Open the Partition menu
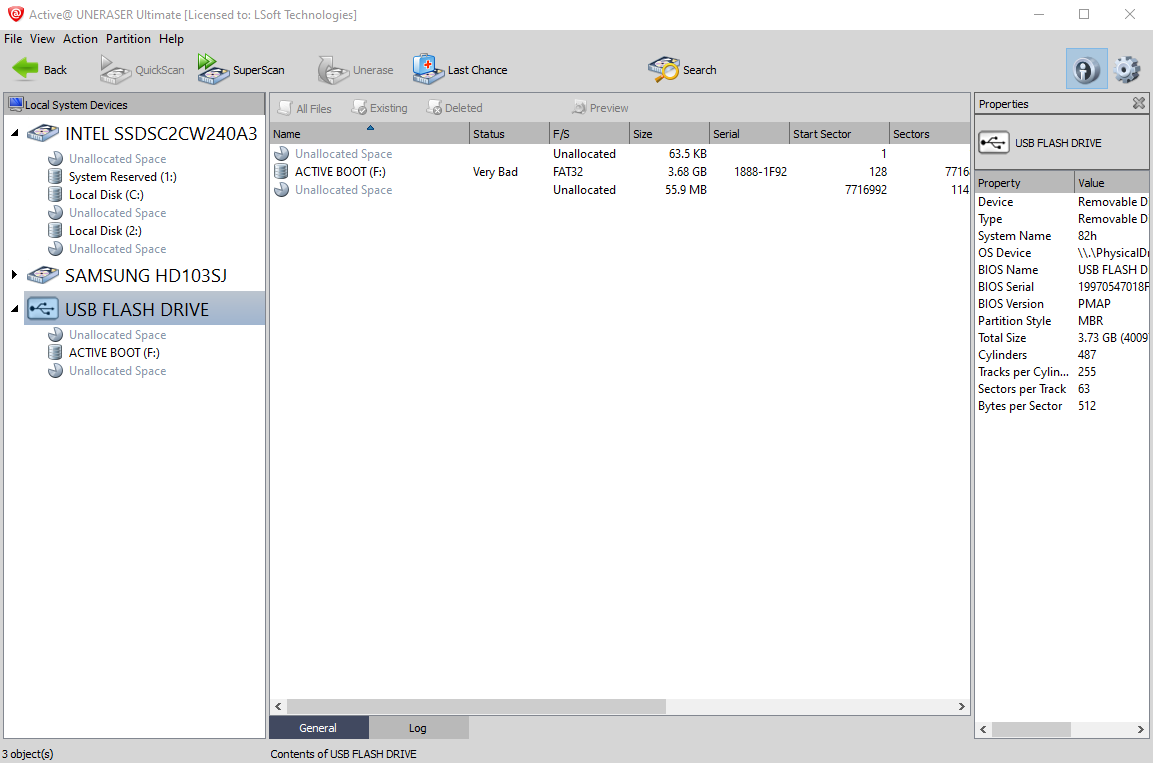Viewport: 1153px width, 763px height. pyautogui.click(x=128, y=39)
